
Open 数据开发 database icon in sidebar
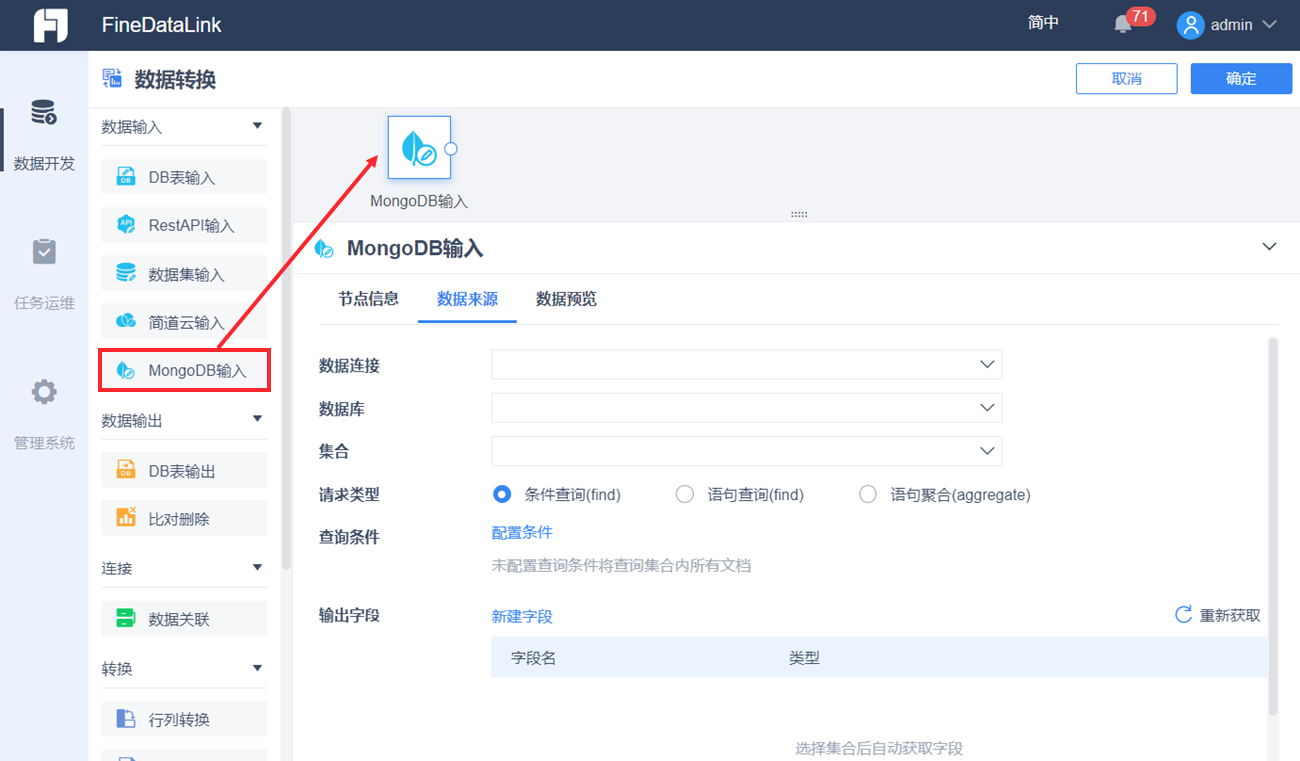(44, 113)
